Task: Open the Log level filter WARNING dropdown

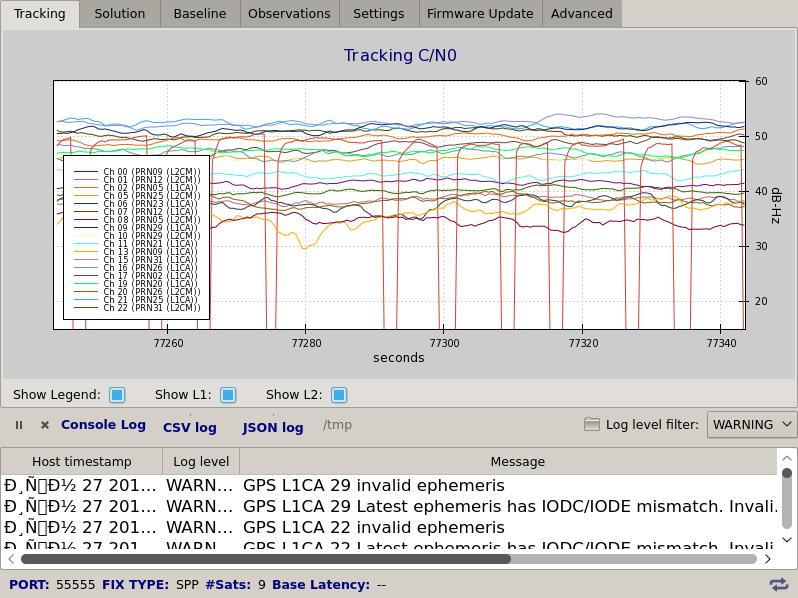Action: 751,425
